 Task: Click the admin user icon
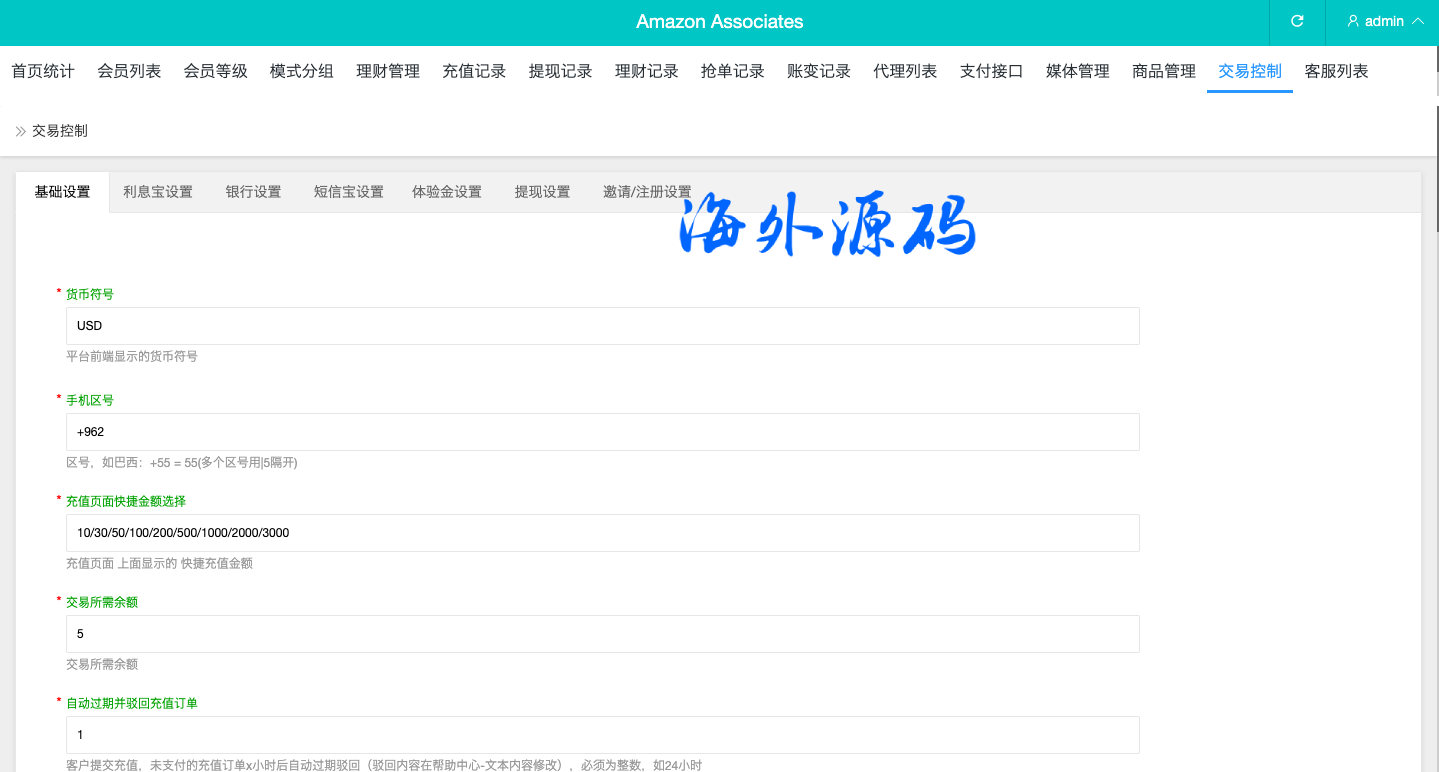click(1353, 21)
